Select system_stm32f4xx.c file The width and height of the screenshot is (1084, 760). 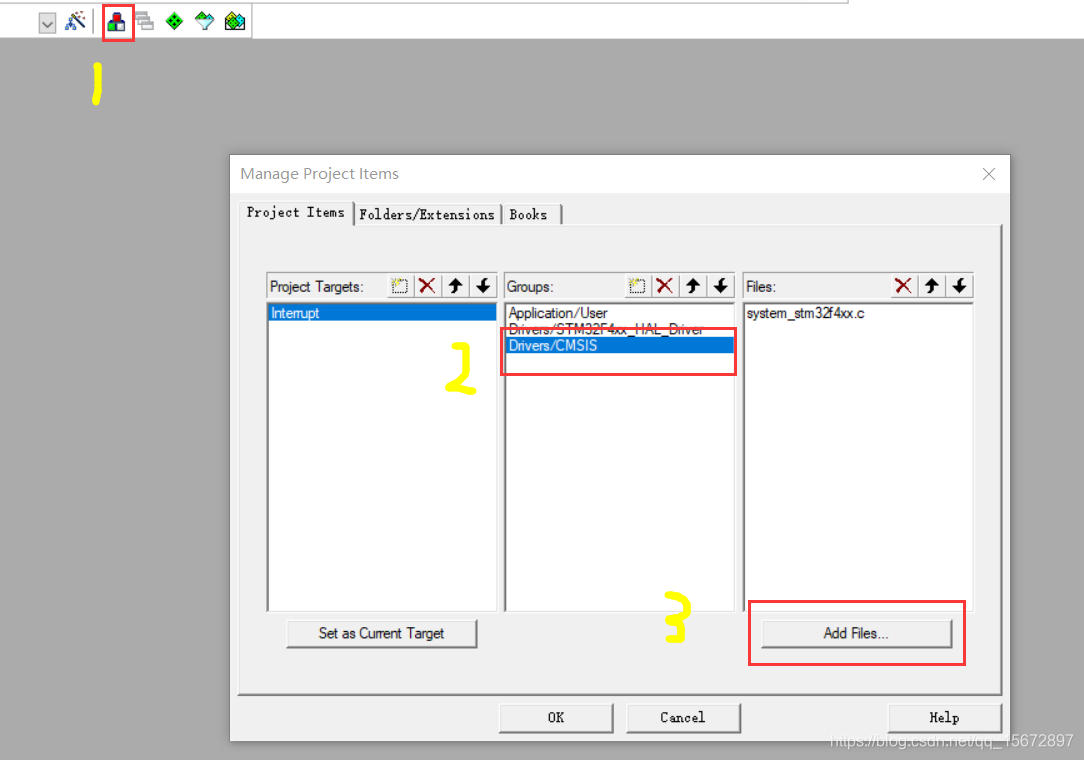click(857, 313)
